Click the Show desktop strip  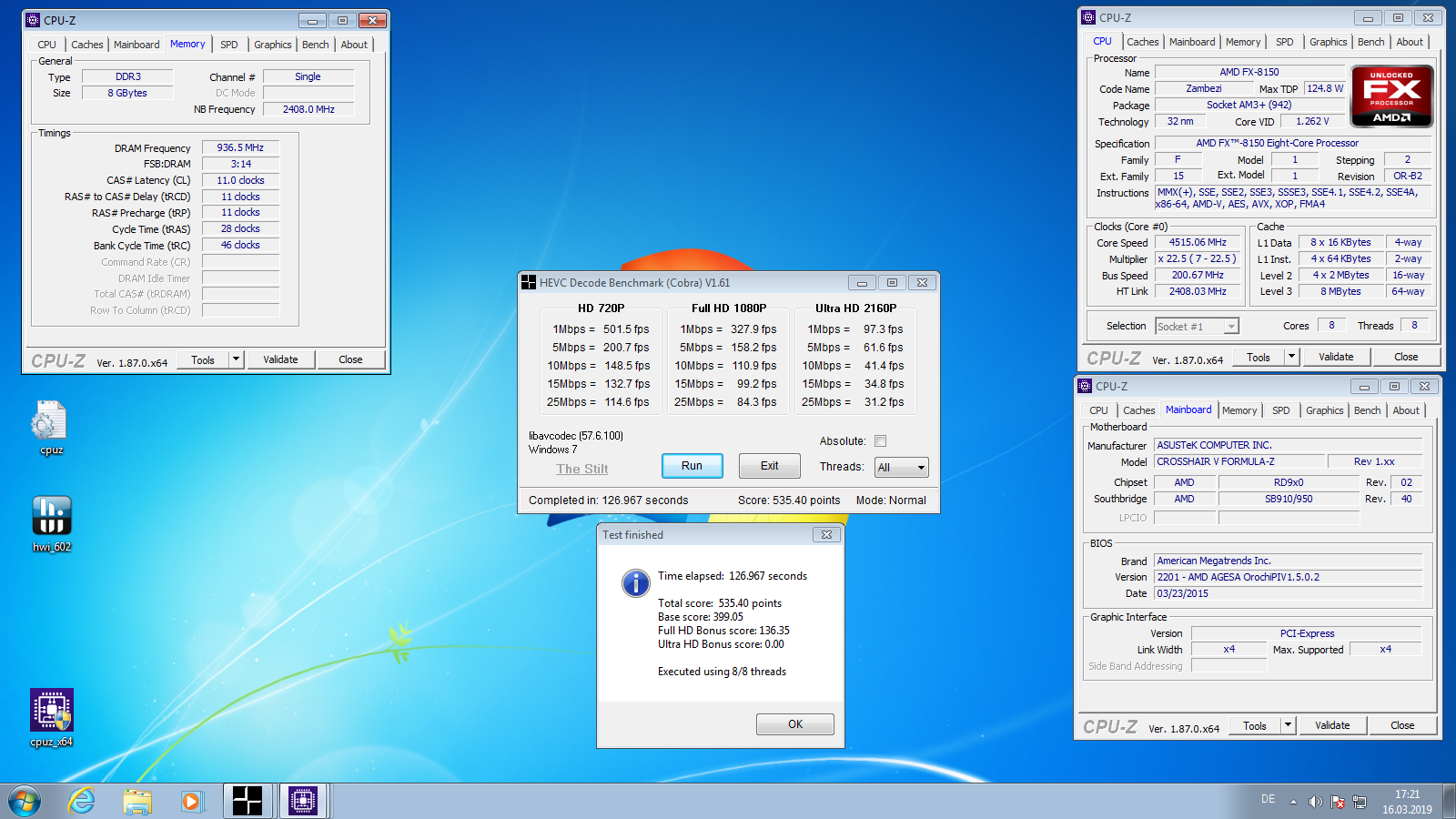1450,802
